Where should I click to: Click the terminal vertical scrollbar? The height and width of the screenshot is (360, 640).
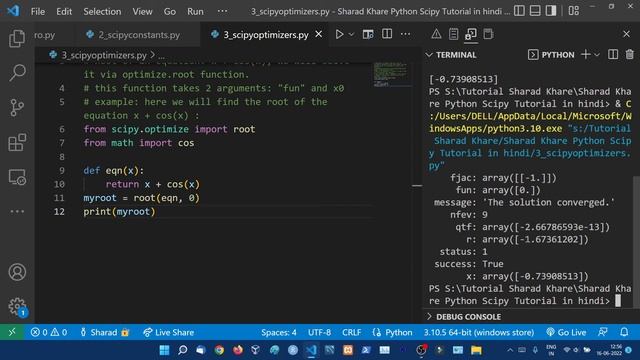coord(636,241)
